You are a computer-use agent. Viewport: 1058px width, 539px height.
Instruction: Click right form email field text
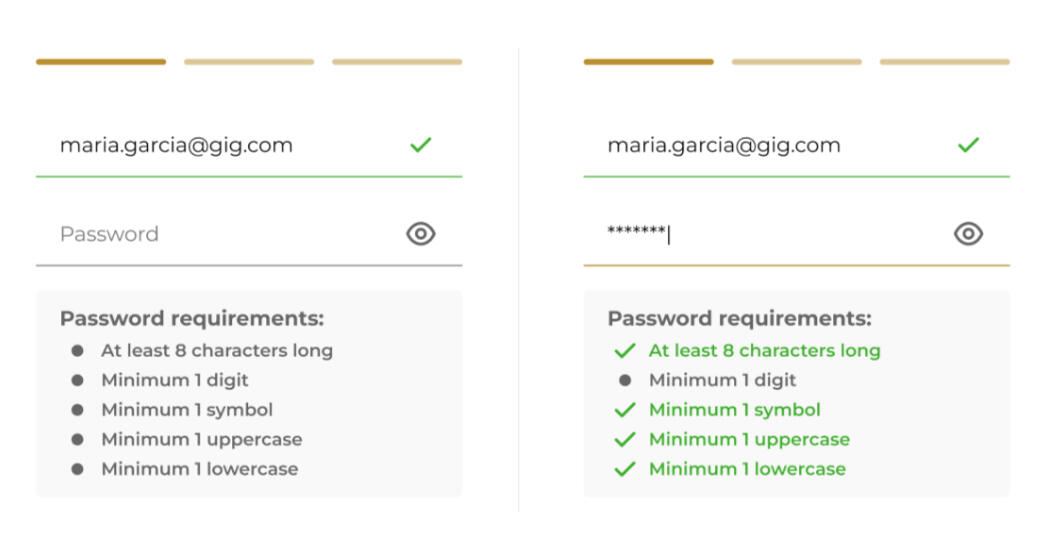click(x=724, y=145)
